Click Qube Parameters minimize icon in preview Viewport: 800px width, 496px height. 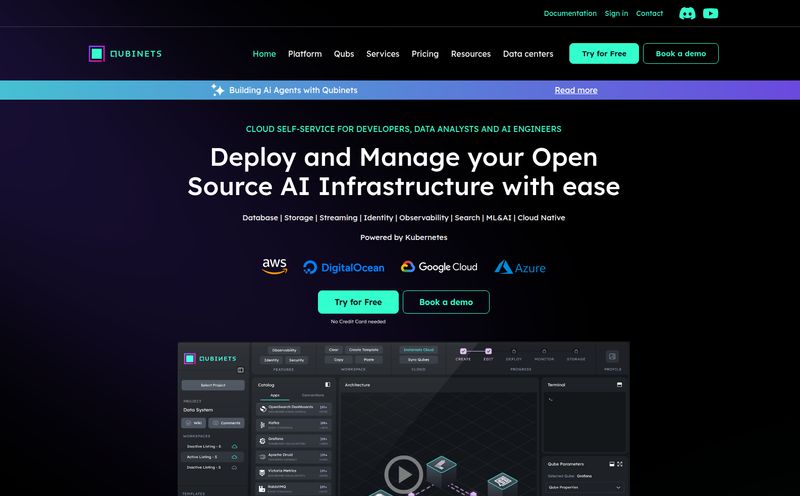tap(612, 464)
